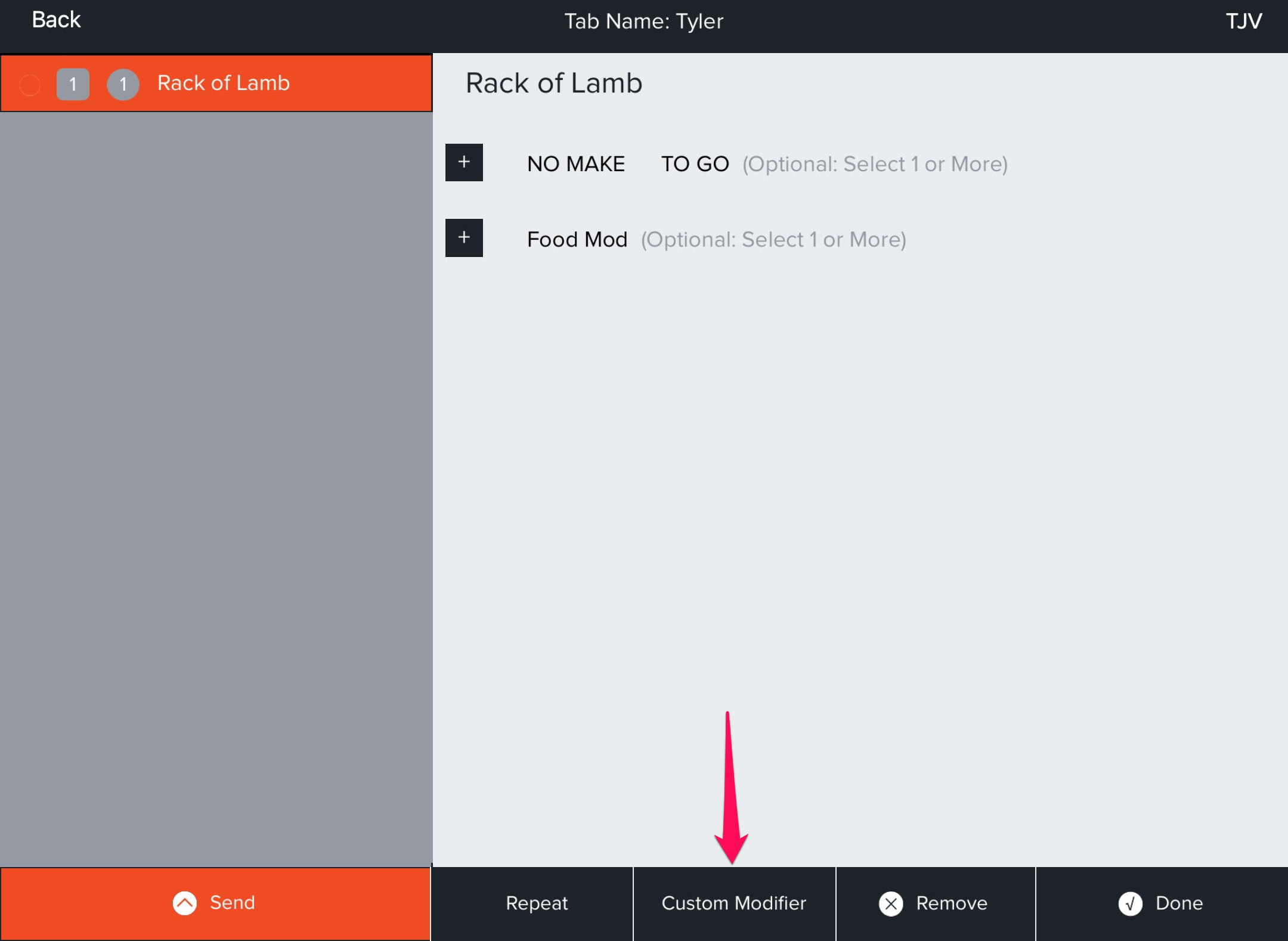Select the TO GO modifier label
Viewport: 1288px width, 941px height.
point(695,164)
